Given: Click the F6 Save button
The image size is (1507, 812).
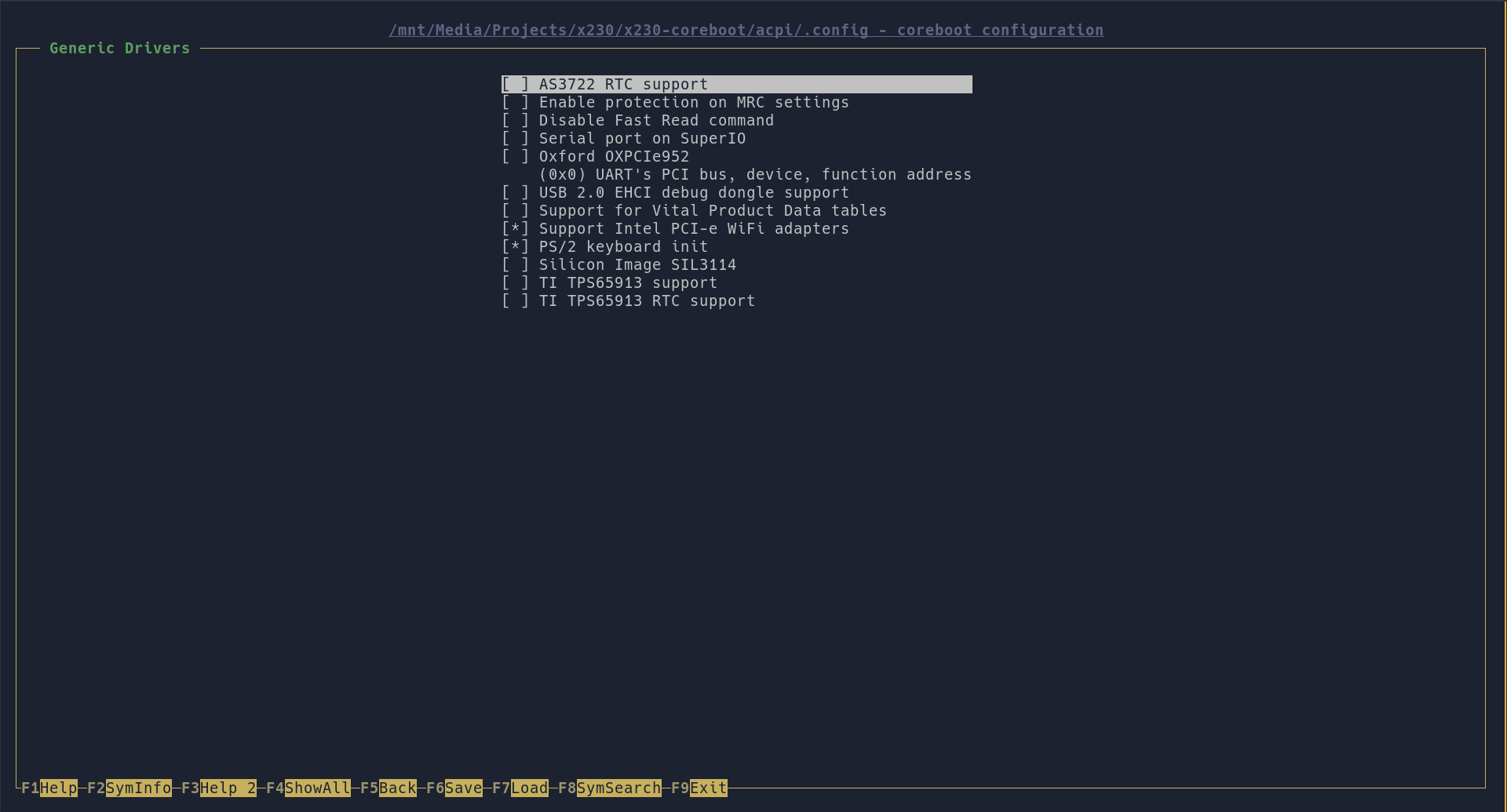Looking at the screenshot, I should click(x=454, y=788).
